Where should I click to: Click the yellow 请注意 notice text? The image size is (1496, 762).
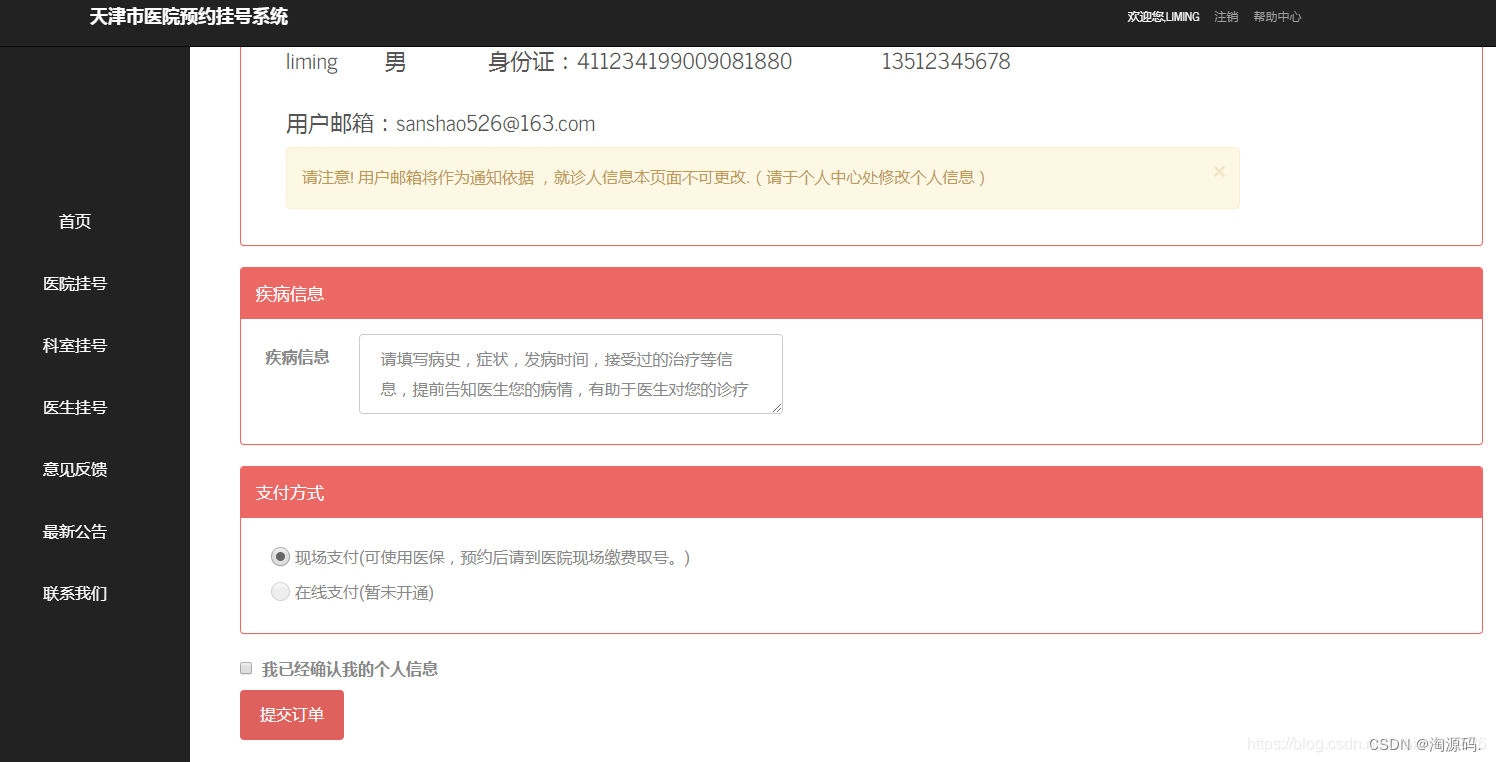click(644, 178)
